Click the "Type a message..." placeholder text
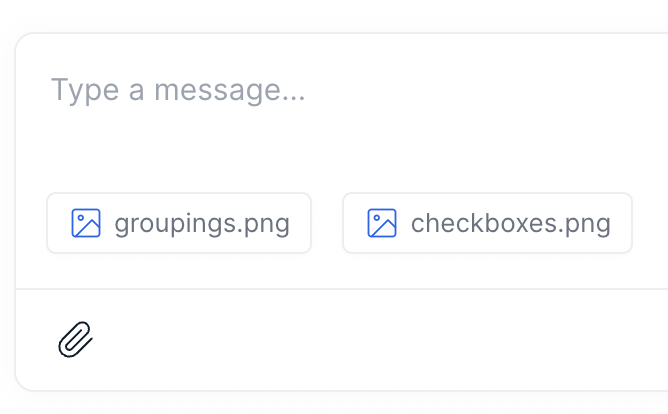668x414 pixels. [x=178, y=91]
